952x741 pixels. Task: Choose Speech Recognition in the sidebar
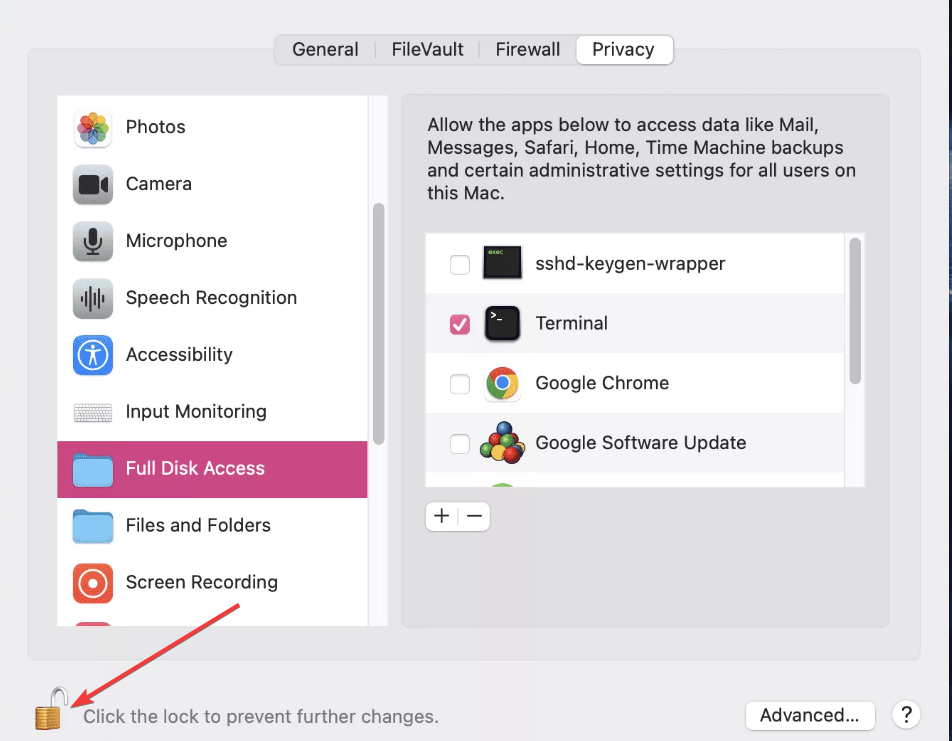[211, 298]
